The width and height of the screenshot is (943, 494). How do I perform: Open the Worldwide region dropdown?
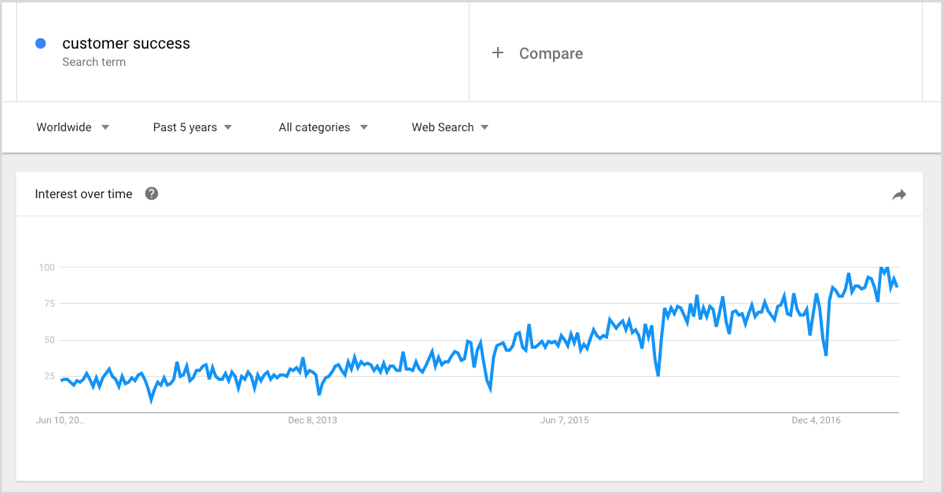[x=73, y=127]
